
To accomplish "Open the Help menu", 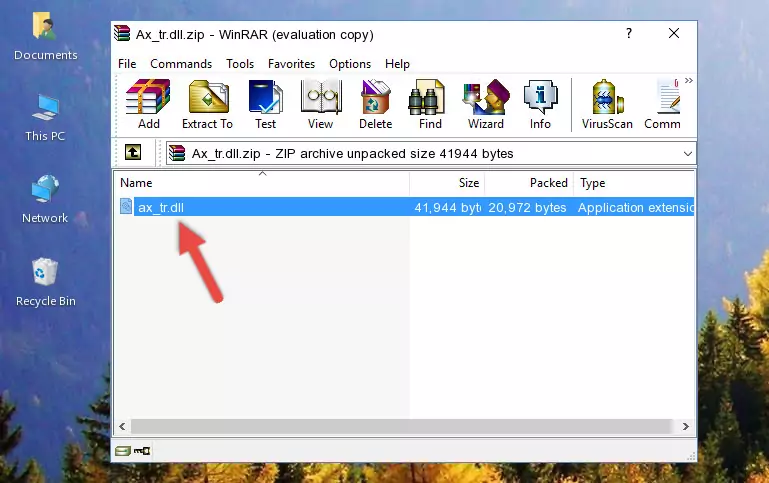I will point(397,64).
